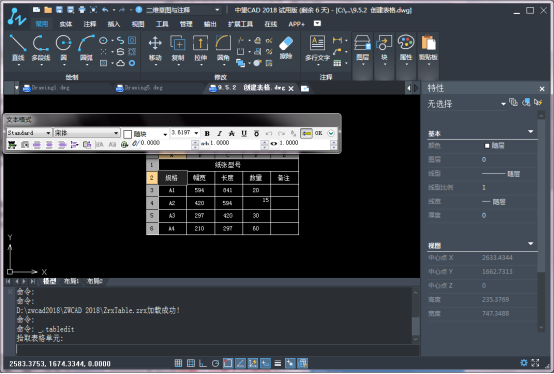The image size is (554, 374).
Task: Select the Polyline (多段线) tool
Action: coord(41,48)
